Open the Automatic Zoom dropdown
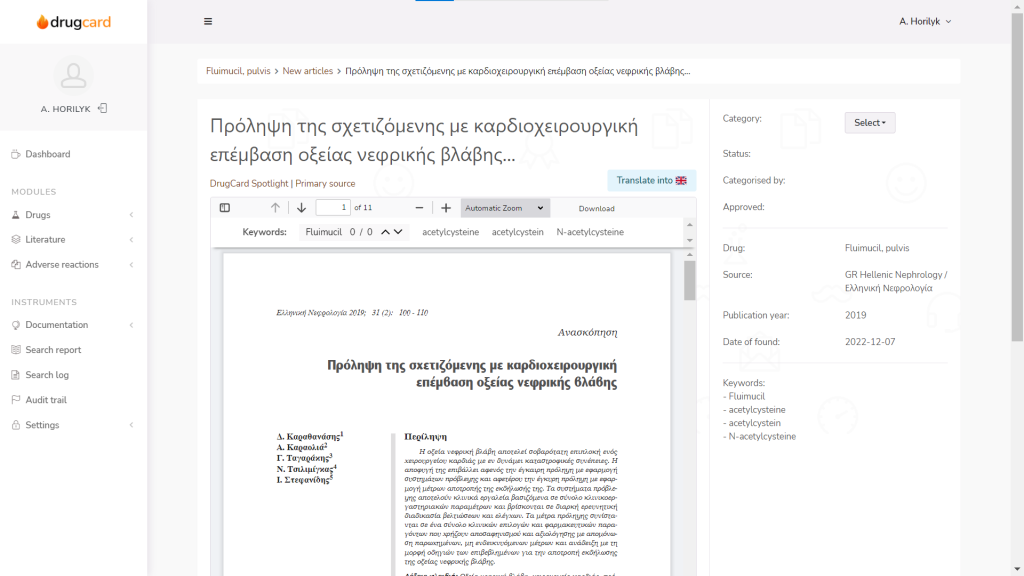This screenshot has width=1024, height=576. [x=505, y=208]
